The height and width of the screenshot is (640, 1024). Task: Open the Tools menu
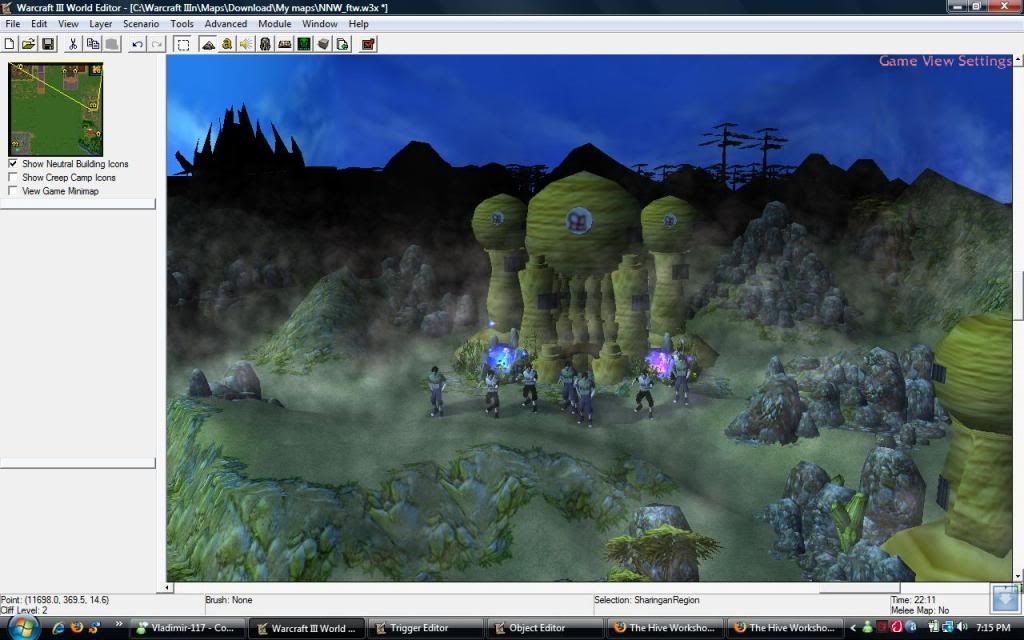[182, 24]
